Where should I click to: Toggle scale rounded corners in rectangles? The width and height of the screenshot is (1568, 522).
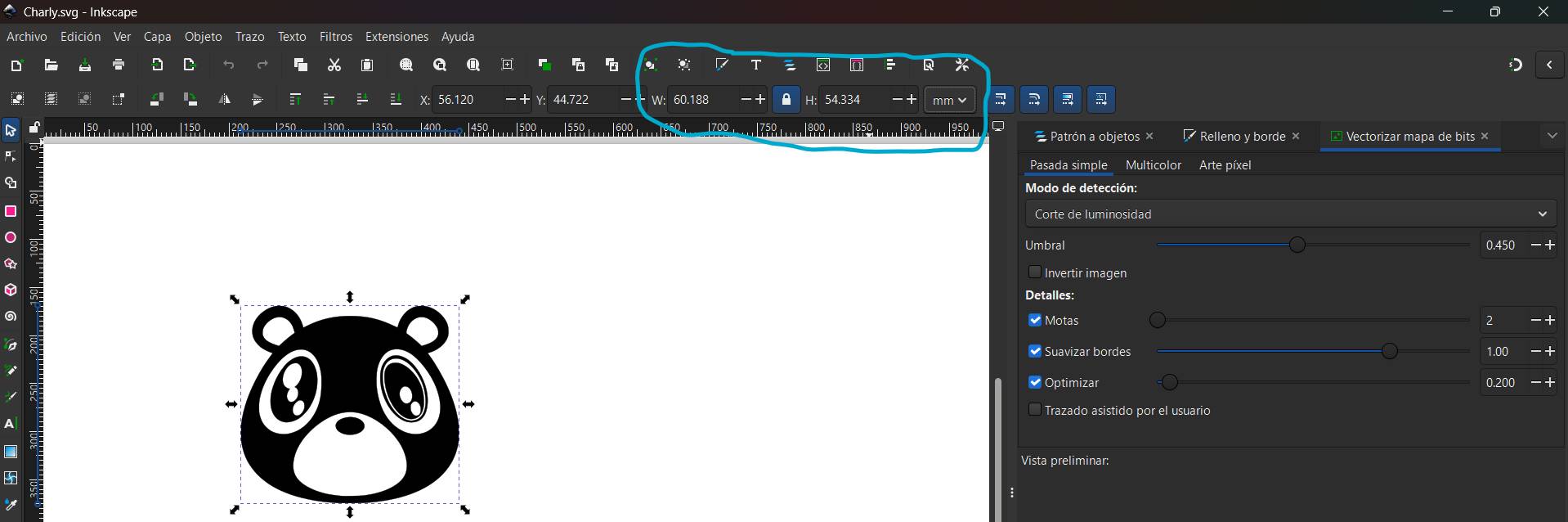coord(1034,100)
